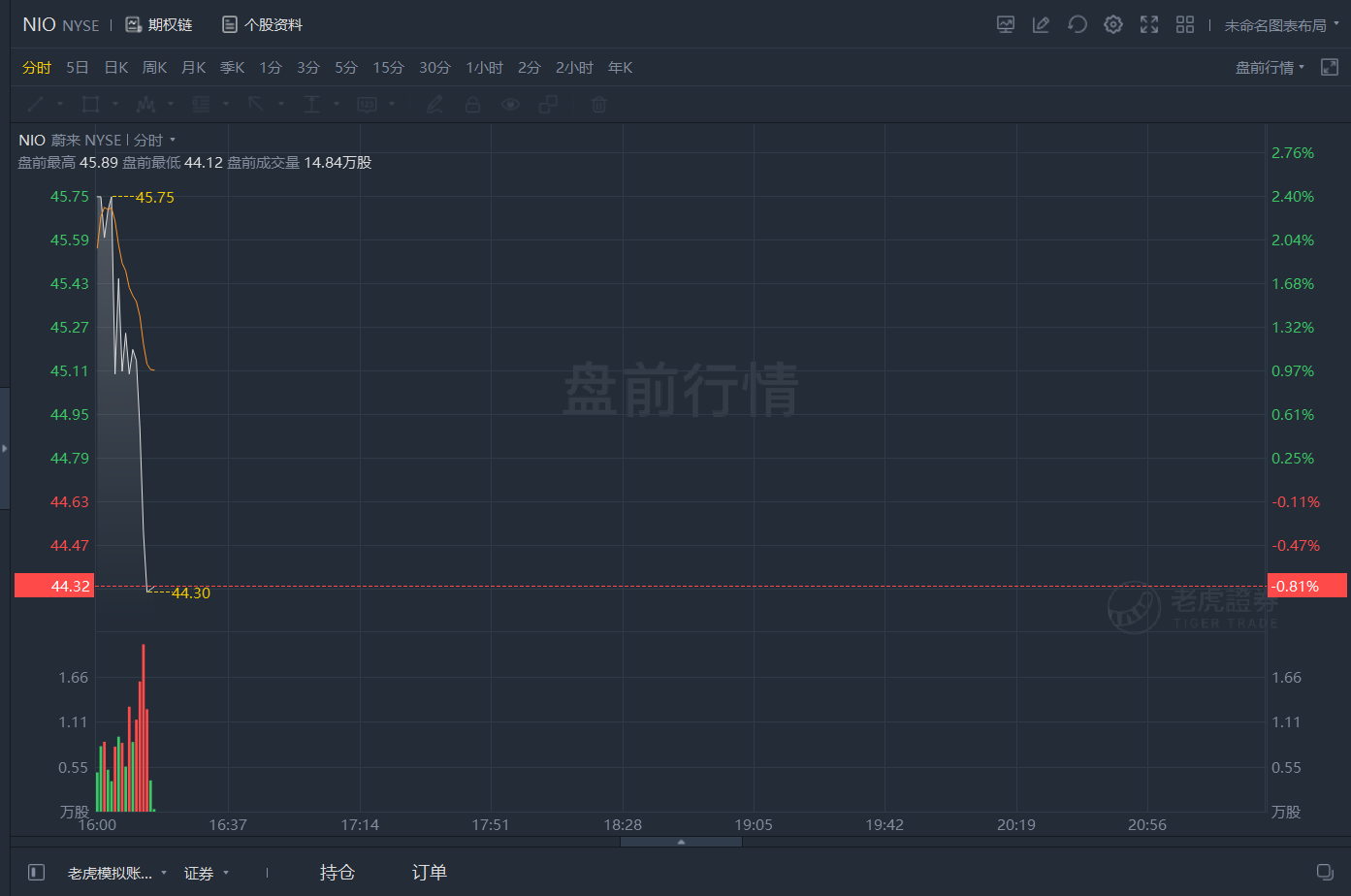
Task: Select the 2小时 interval
Action: pos(574,67)
